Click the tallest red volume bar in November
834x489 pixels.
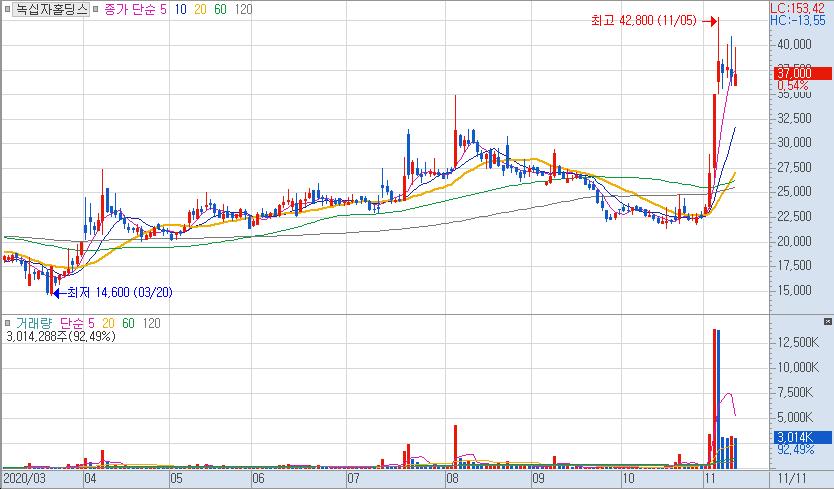point(714,399)
